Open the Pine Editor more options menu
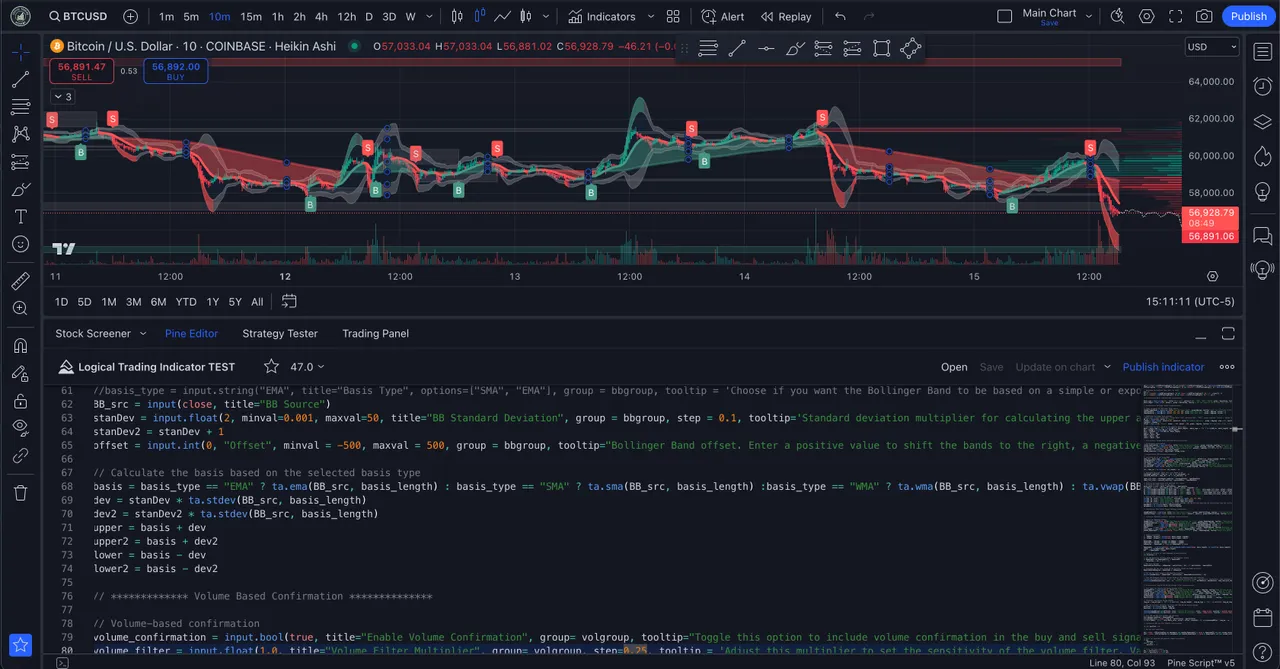 tap(1227, 367)
